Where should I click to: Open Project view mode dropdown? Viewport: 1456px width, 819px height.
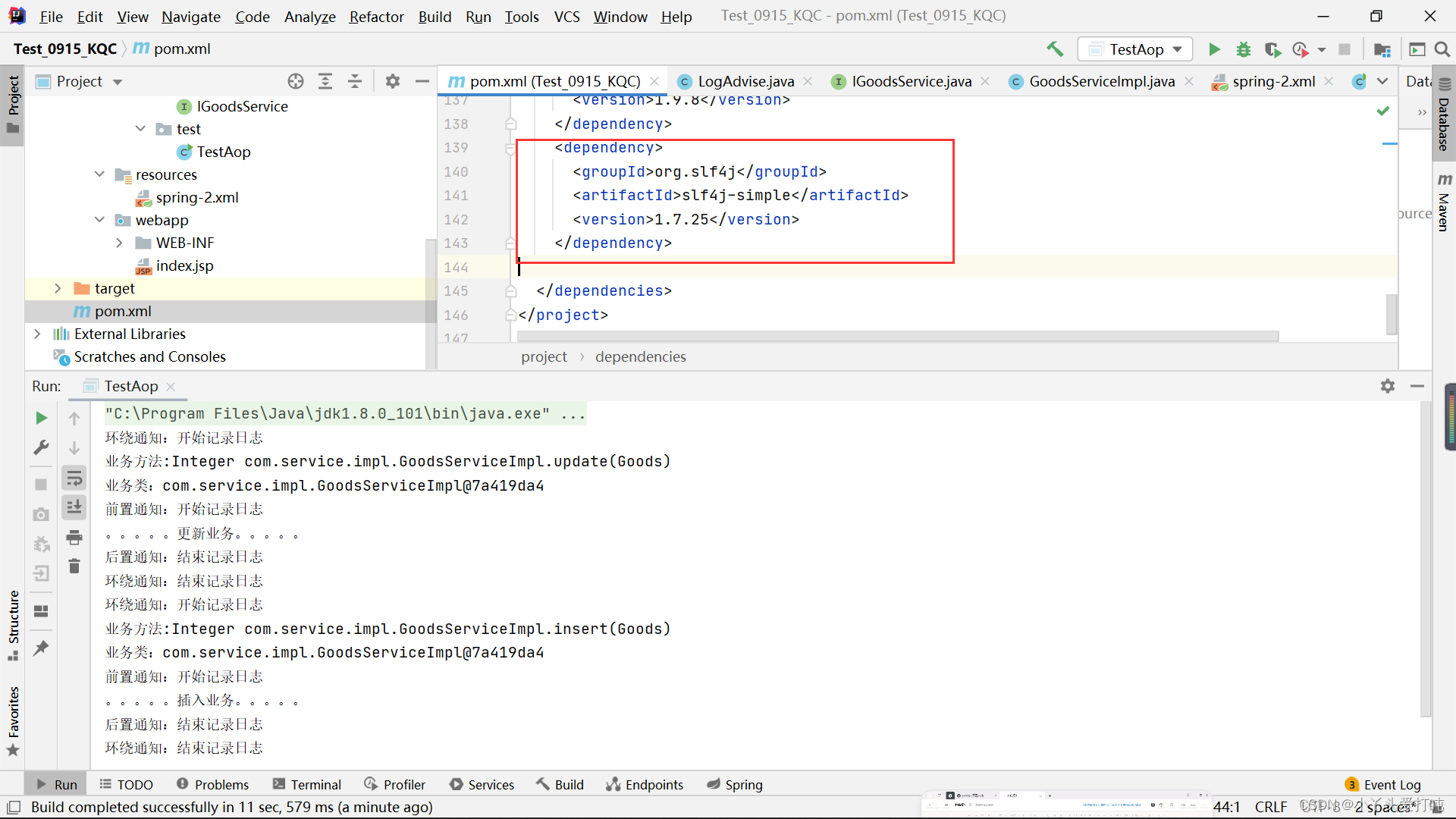(x=118, y=82)
